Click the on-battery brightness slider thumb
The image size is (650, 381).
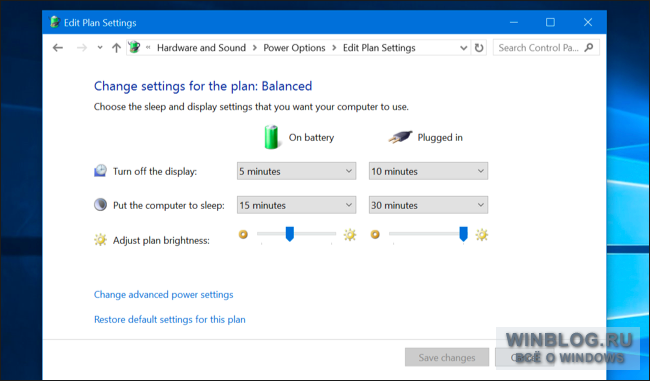pyautogui.click(x=290, y=234)
